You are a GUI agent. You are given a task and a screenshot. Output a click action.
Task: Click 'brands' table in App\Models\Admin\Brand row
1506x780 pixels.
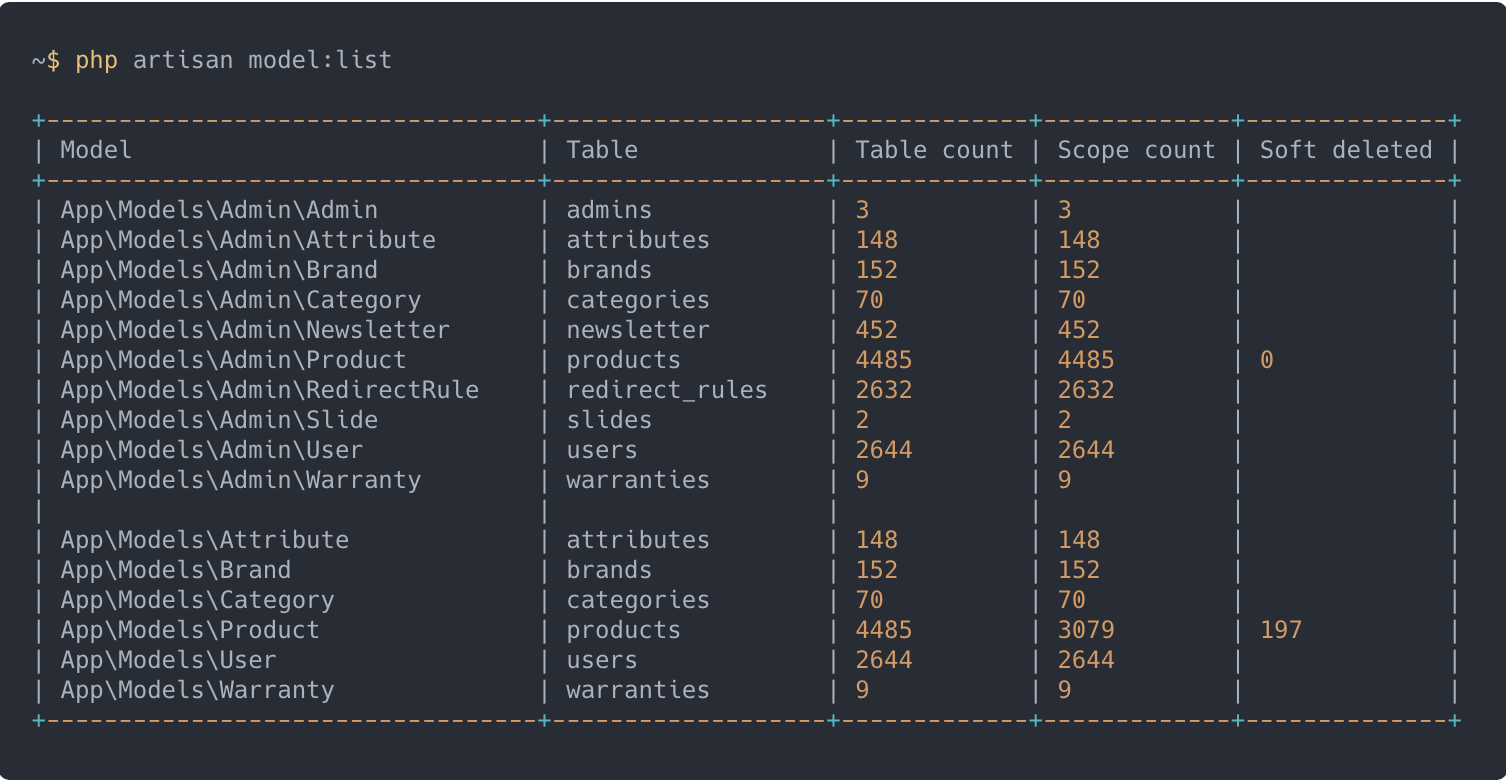tap(609, 270)
